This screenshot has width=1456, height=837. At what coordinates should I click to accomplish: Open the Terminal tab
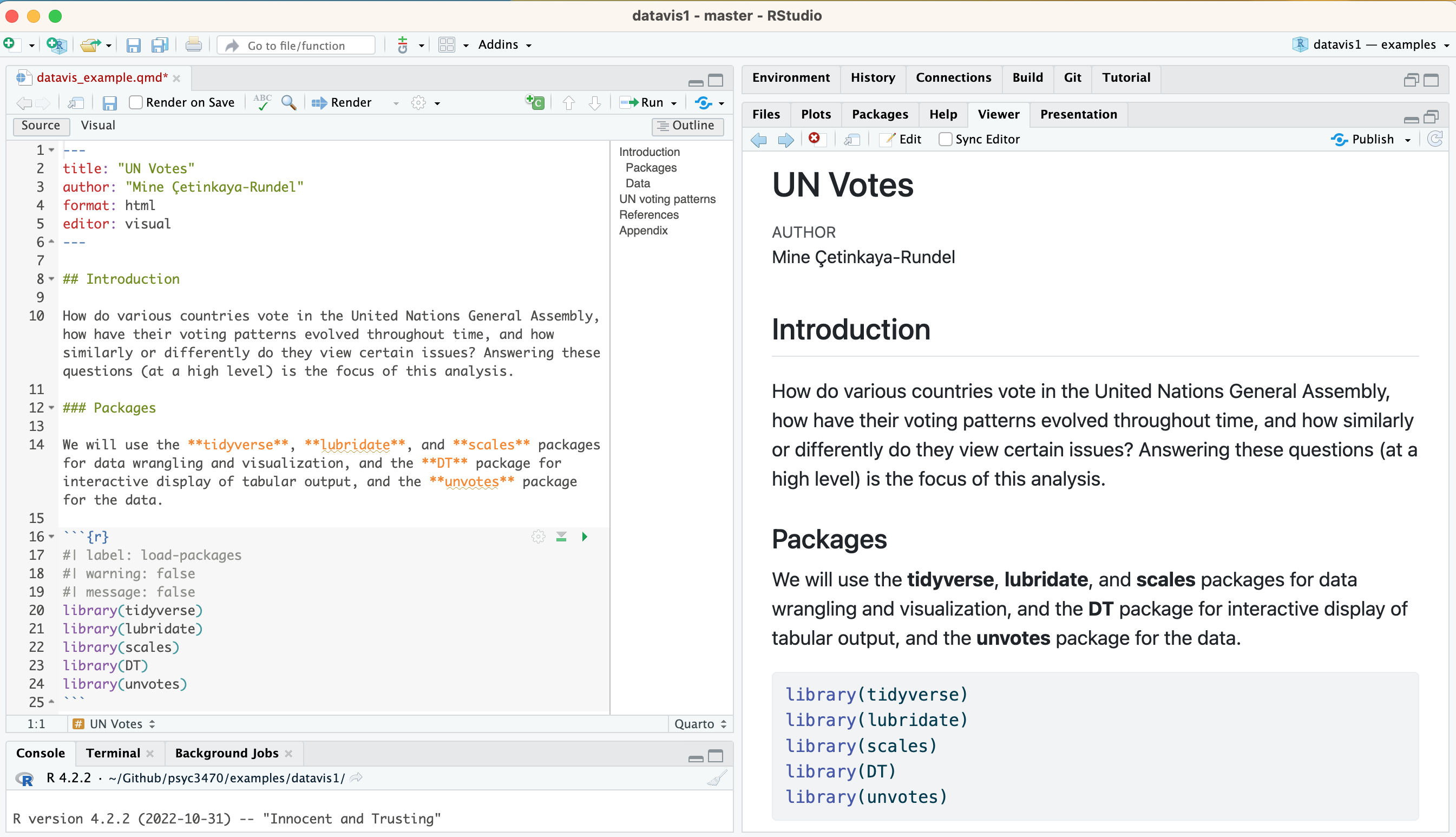click(113, 753)
